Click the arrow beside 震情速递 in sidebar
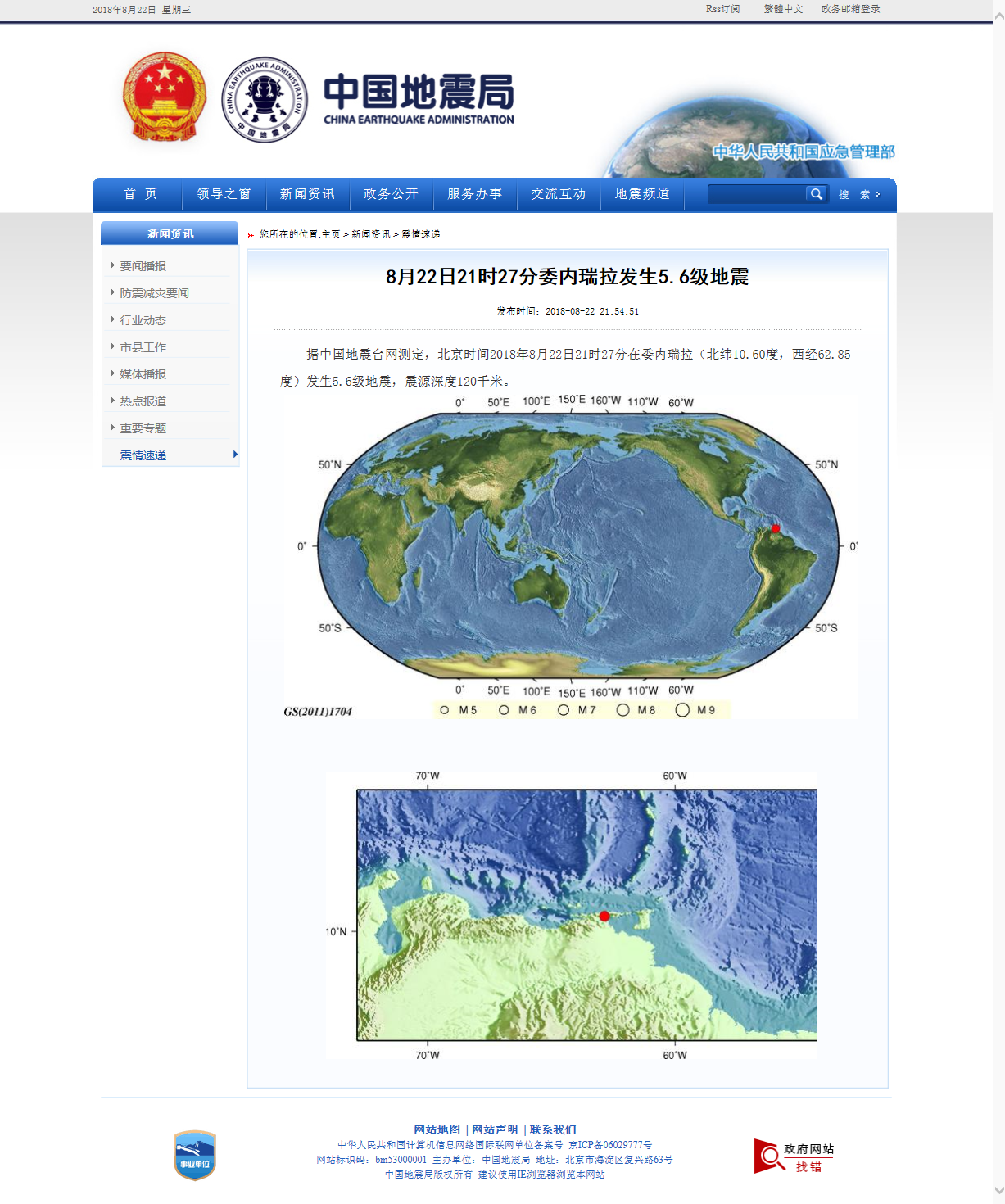 (234, 455)
